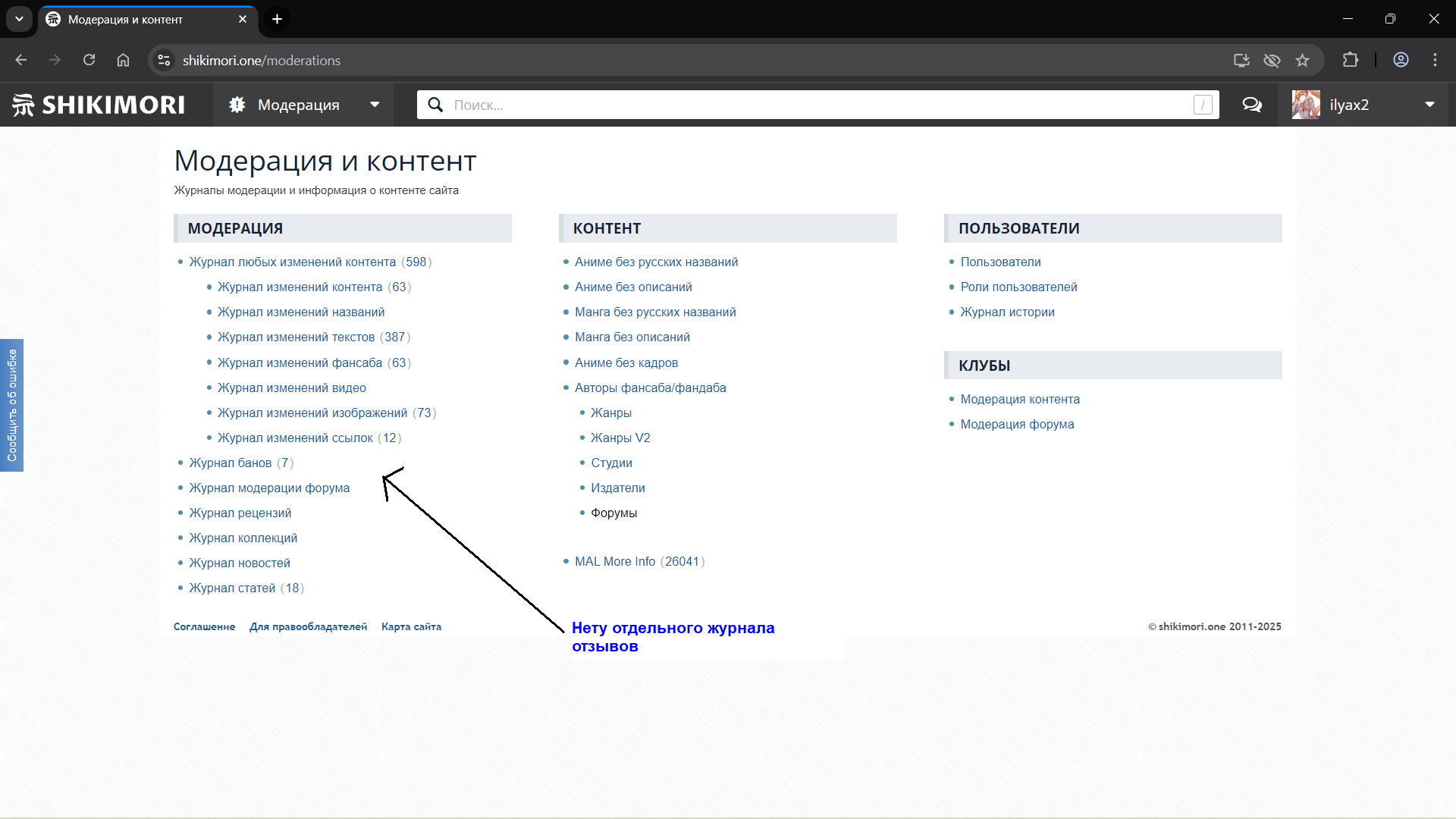Open MAL More Info link
Screen dimensions: 1456x819
pos(614,561)
